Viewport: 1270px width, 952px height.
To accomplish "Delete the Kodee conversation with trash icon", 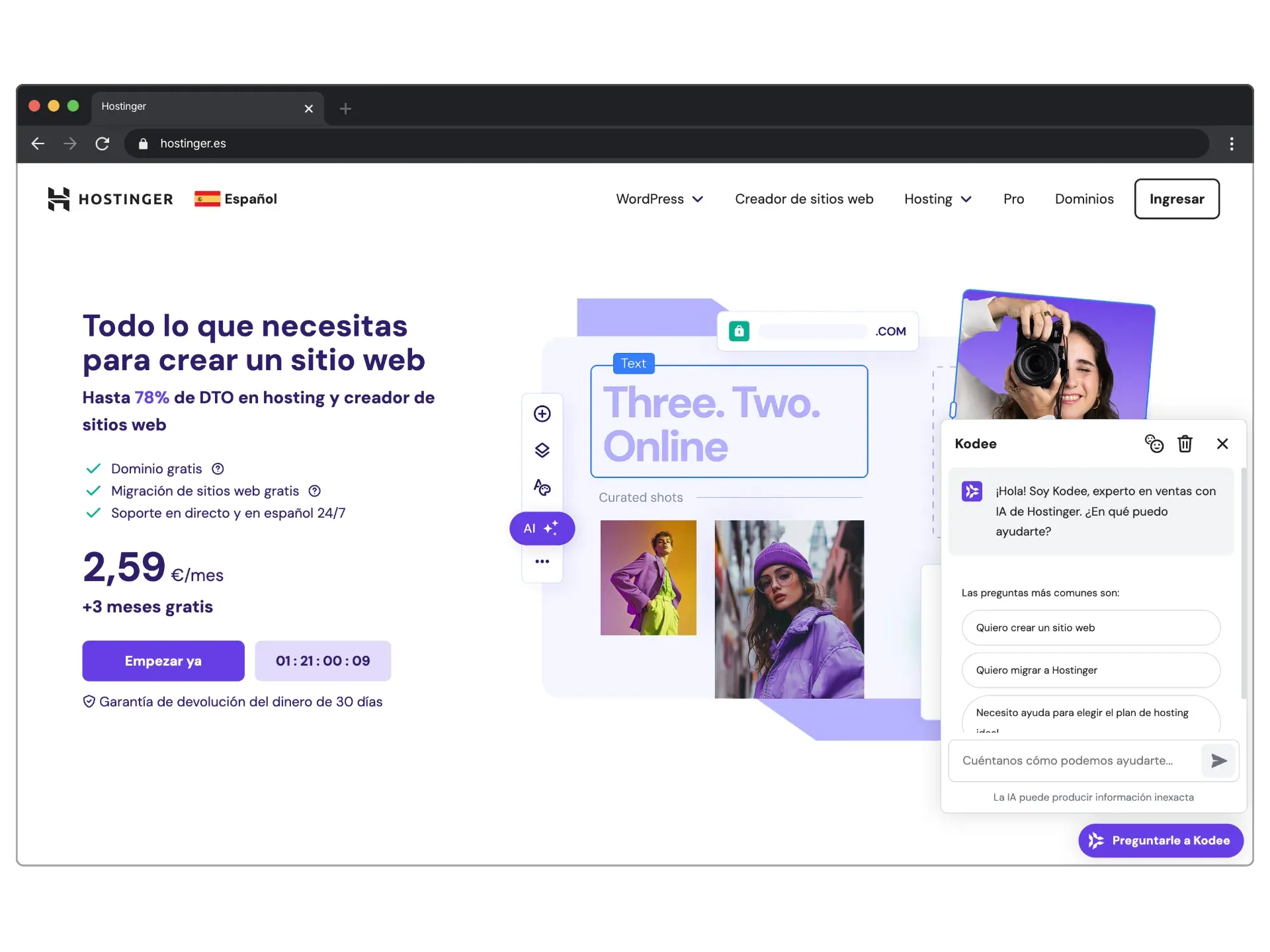I will tap(1185, 444).
